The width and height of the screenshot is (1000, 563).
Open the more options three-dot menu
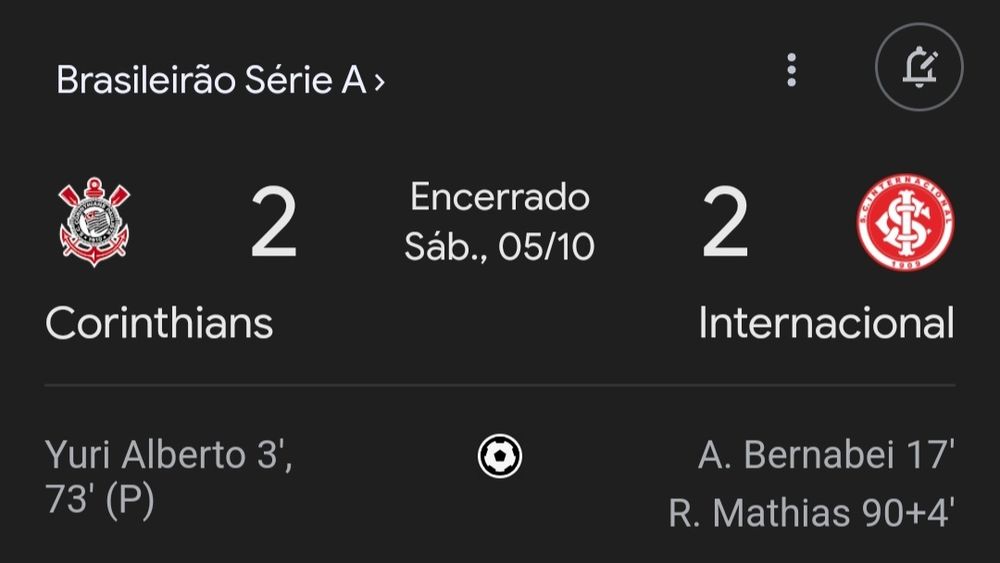pos(792,70)
